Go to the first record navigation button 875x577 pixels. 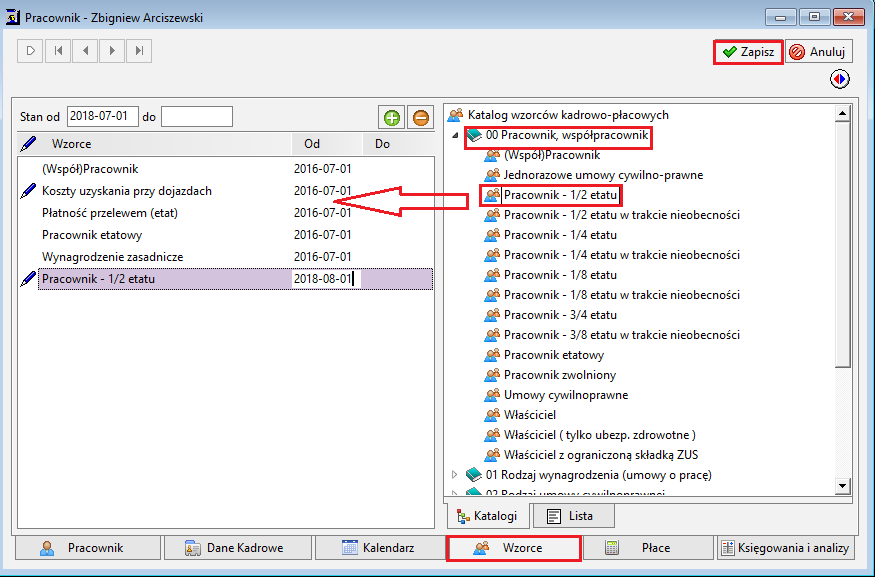[58, 51]
